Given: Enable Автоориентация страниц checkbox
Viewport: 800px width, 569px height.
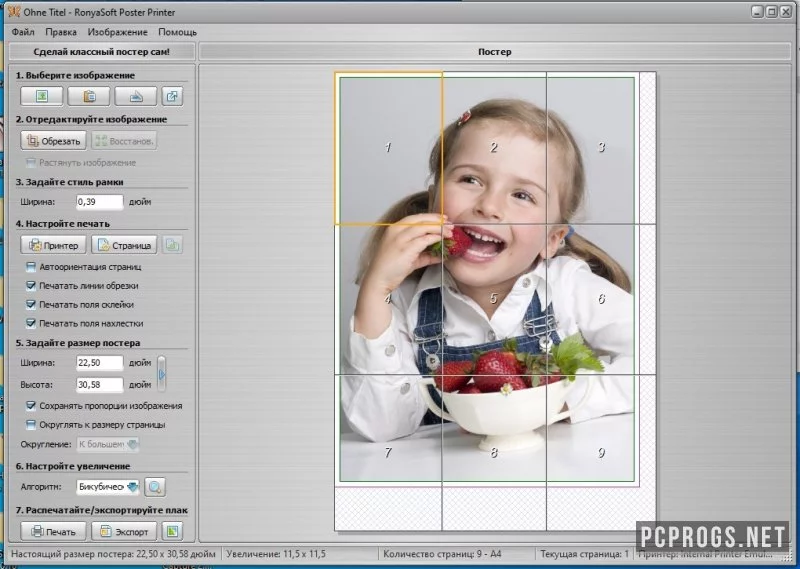Looking at the screenshot, I should (31, 267).
